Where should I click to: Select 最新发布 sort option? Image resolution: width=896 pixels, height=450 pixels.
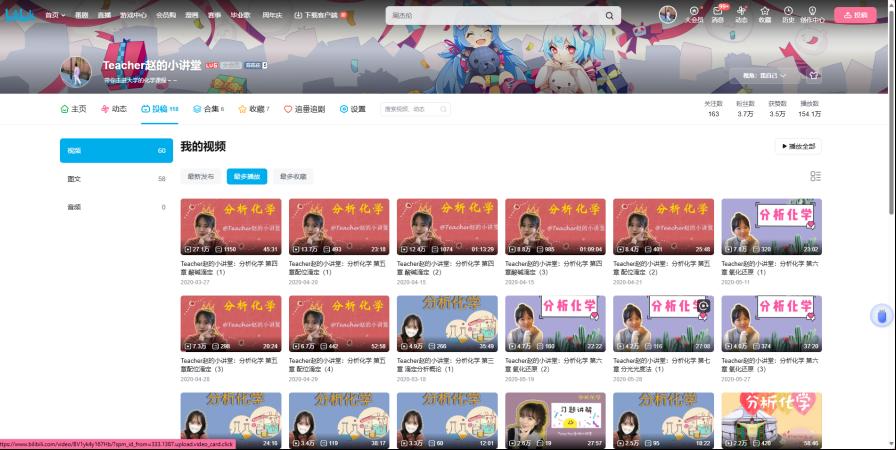(201, 176)
